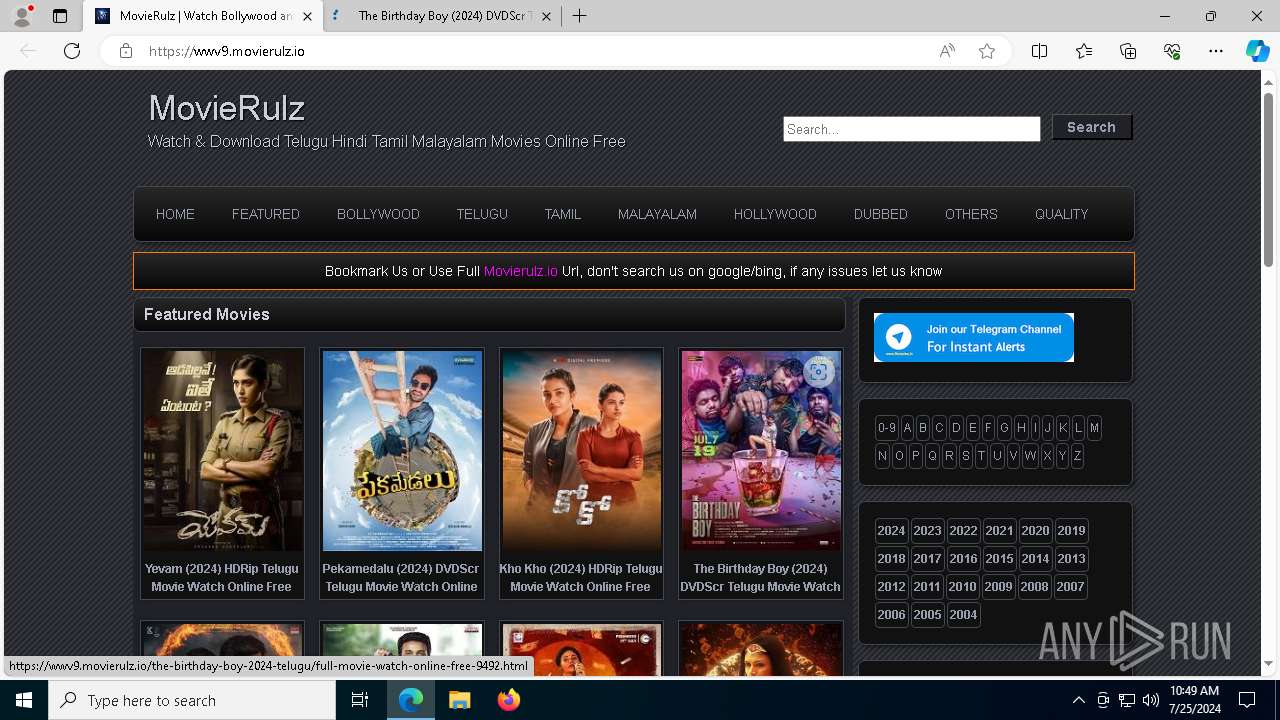Screen dimensions: 1280x720
Task: Open The Birthday Boy (2024) title link
Action: tap(760, 578)
